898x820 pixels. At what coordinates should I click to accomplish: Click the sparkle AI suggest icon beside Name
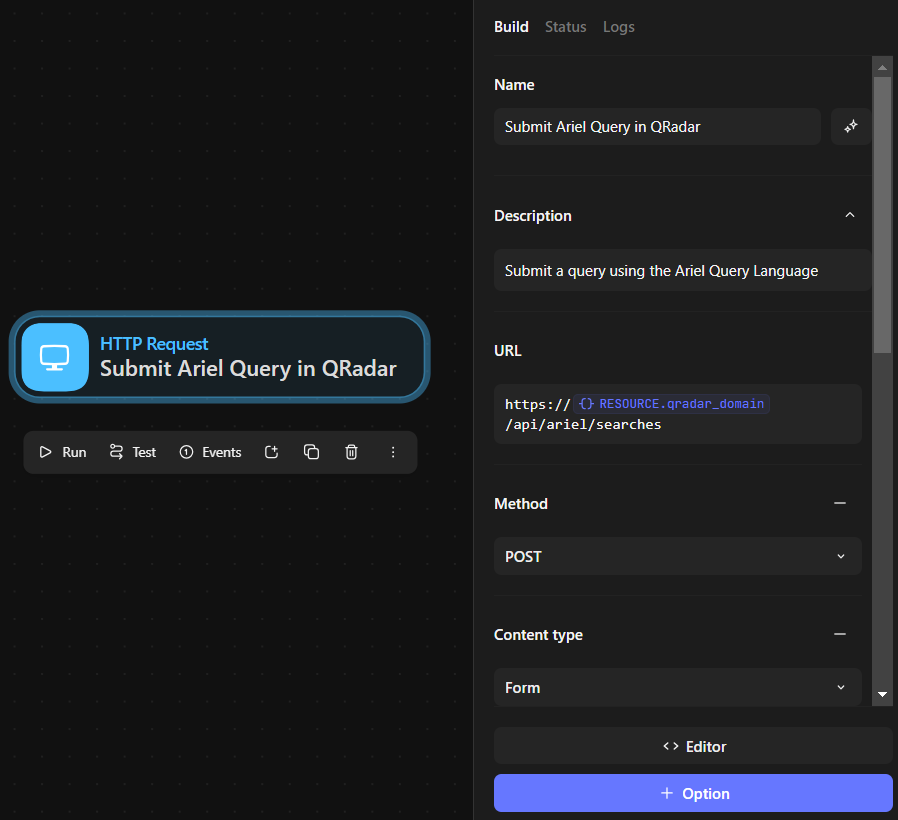coord(851,127)
